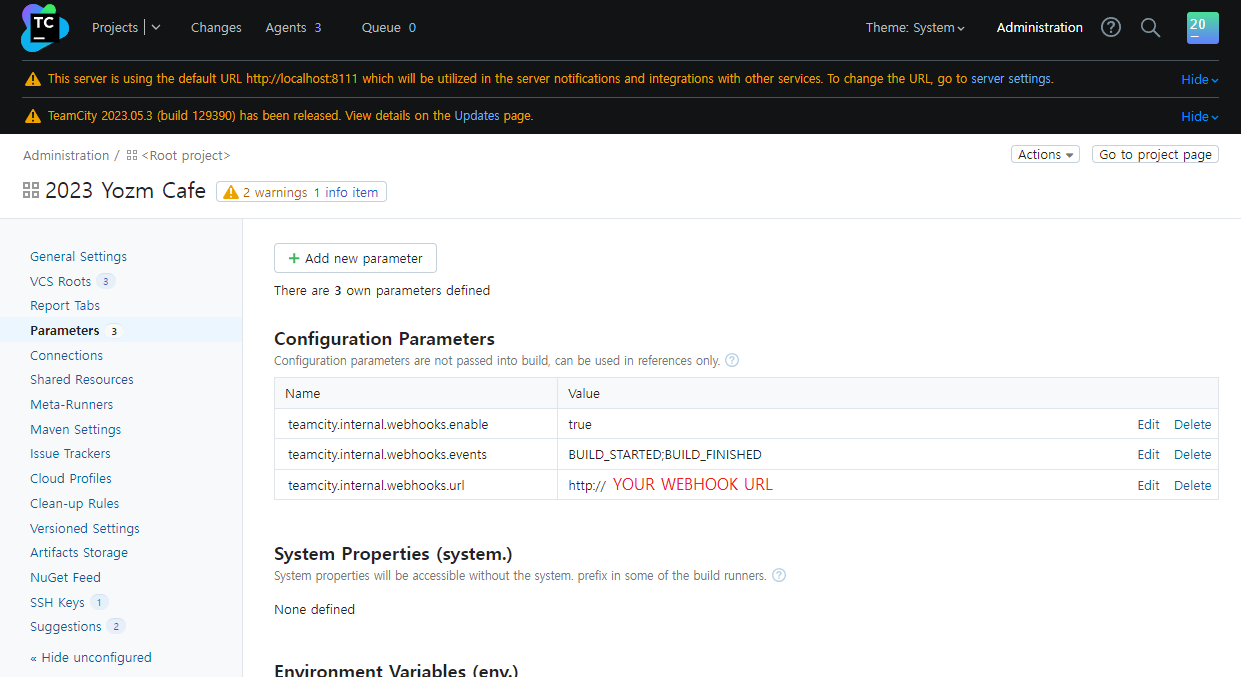Open the user avatar menu

coord(1203,28)
